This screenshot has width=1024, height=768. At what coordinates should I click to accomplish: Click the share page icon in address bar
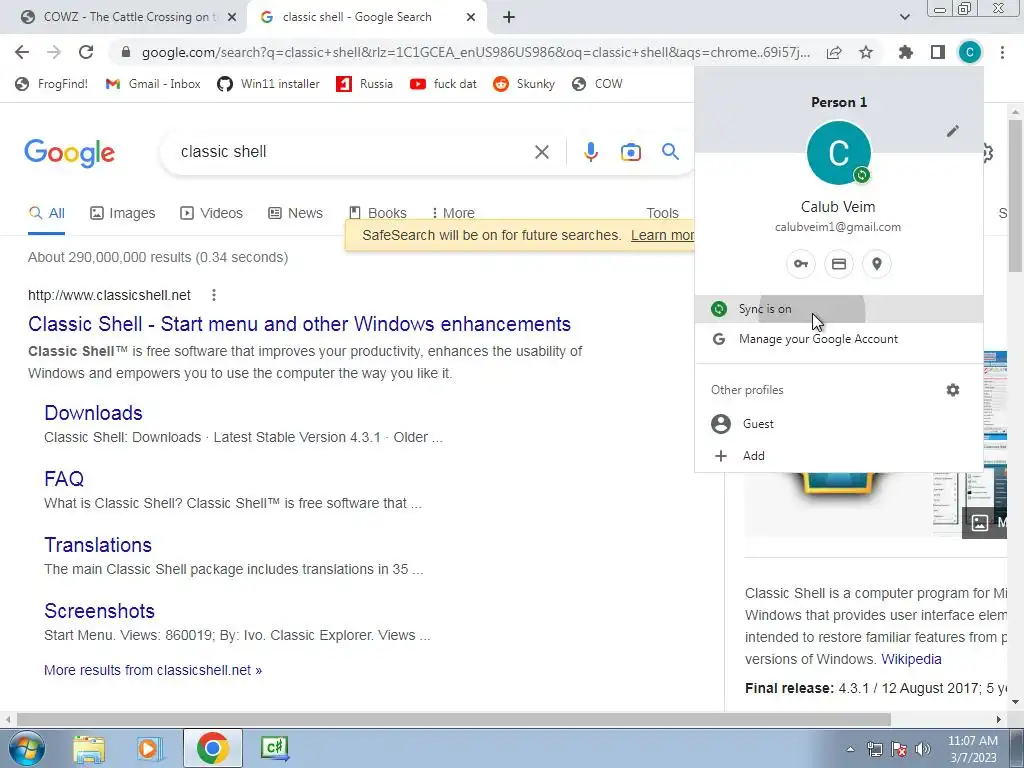tap(834, 52)
